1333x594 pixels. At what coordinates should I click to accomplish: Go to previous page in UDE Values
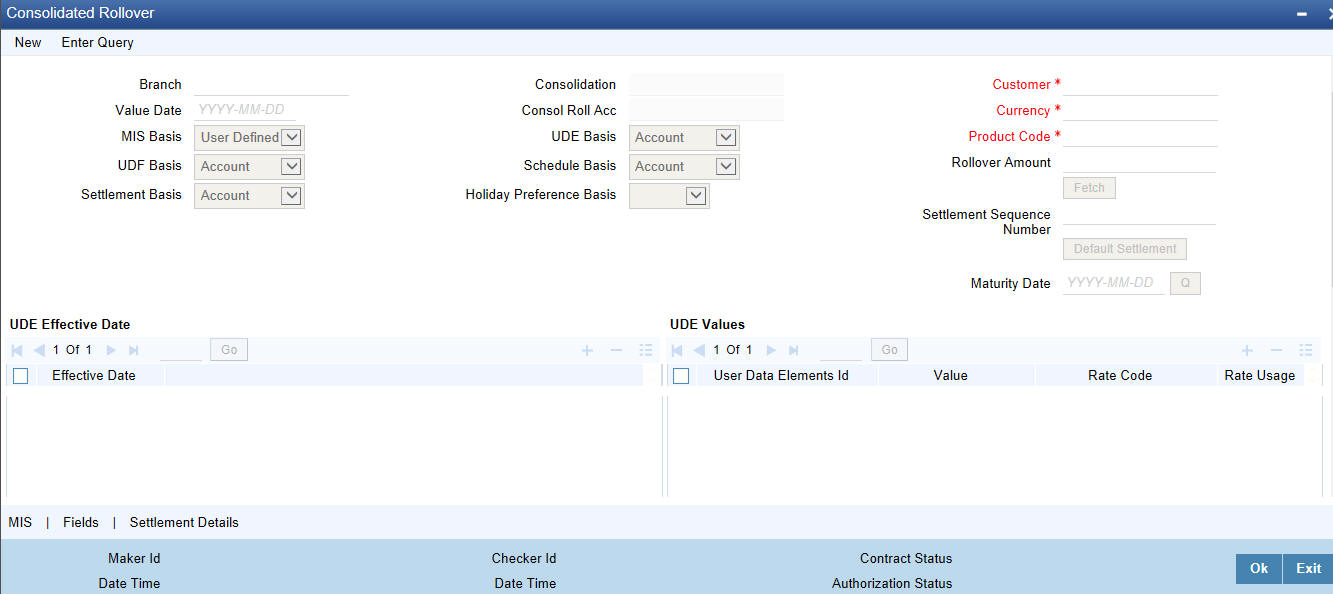click(699, 350)
